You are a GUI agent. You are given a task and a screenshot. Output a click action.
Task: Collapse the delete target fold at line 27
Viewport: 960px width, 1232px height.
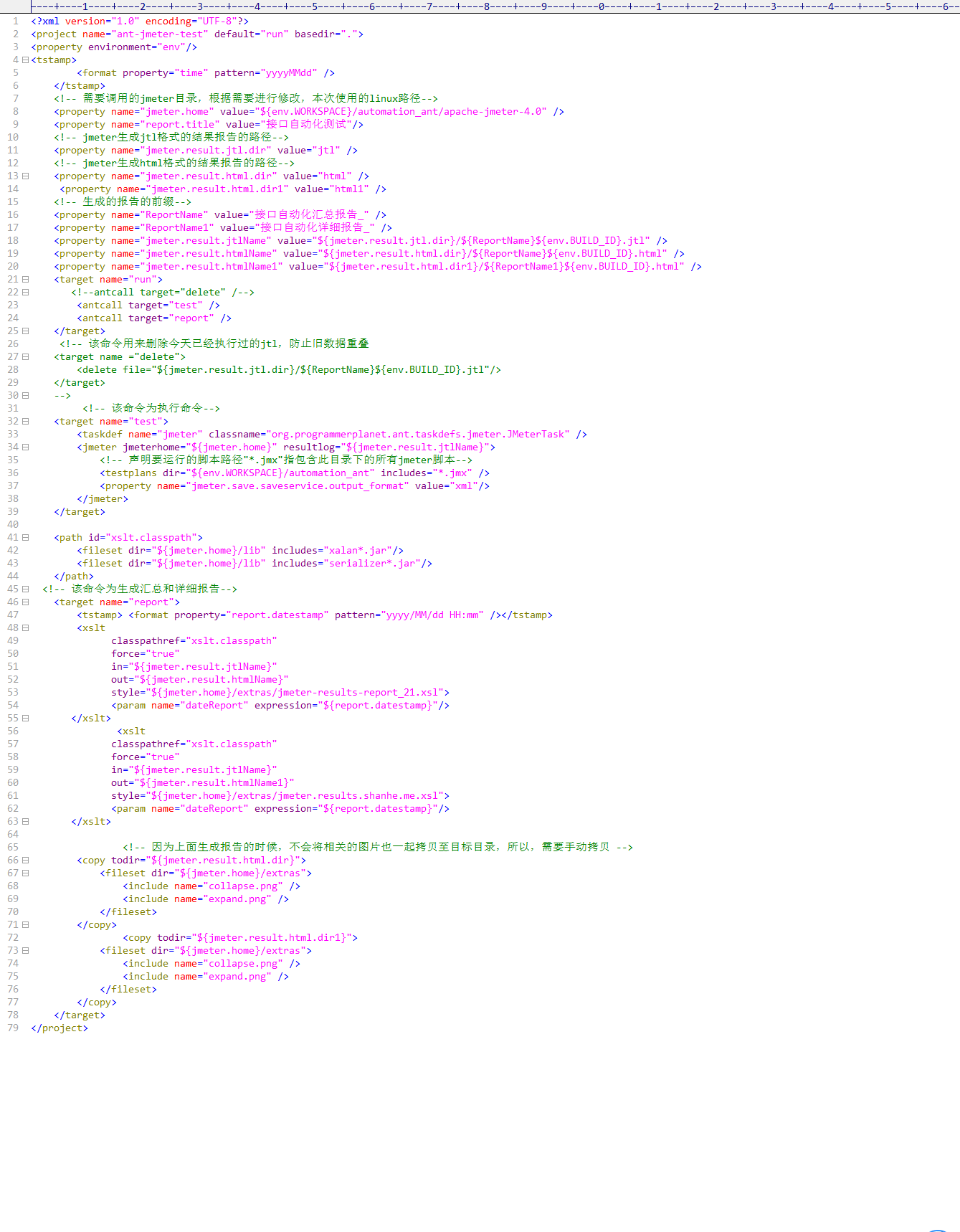[25, 357]
